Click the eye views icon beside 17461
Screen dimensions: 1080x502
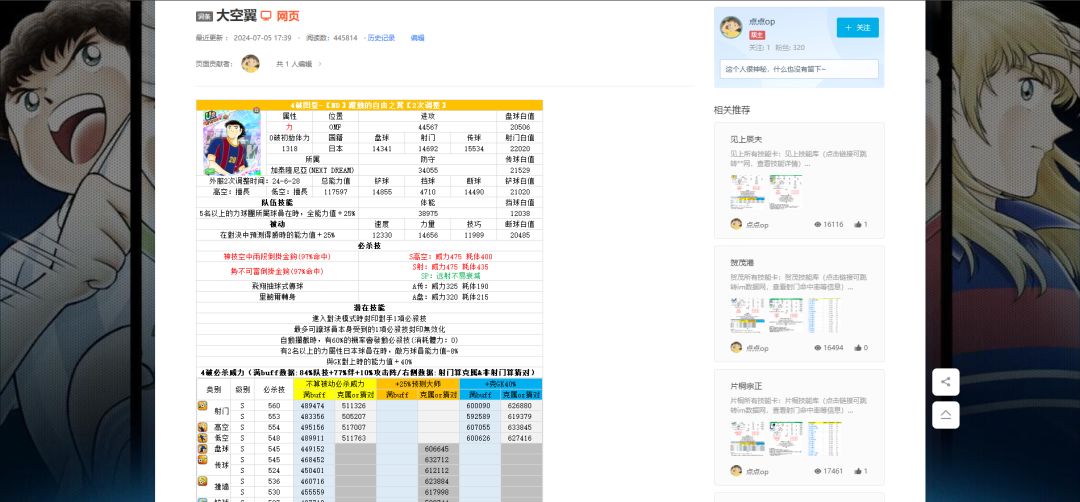[x=818, y=471]
